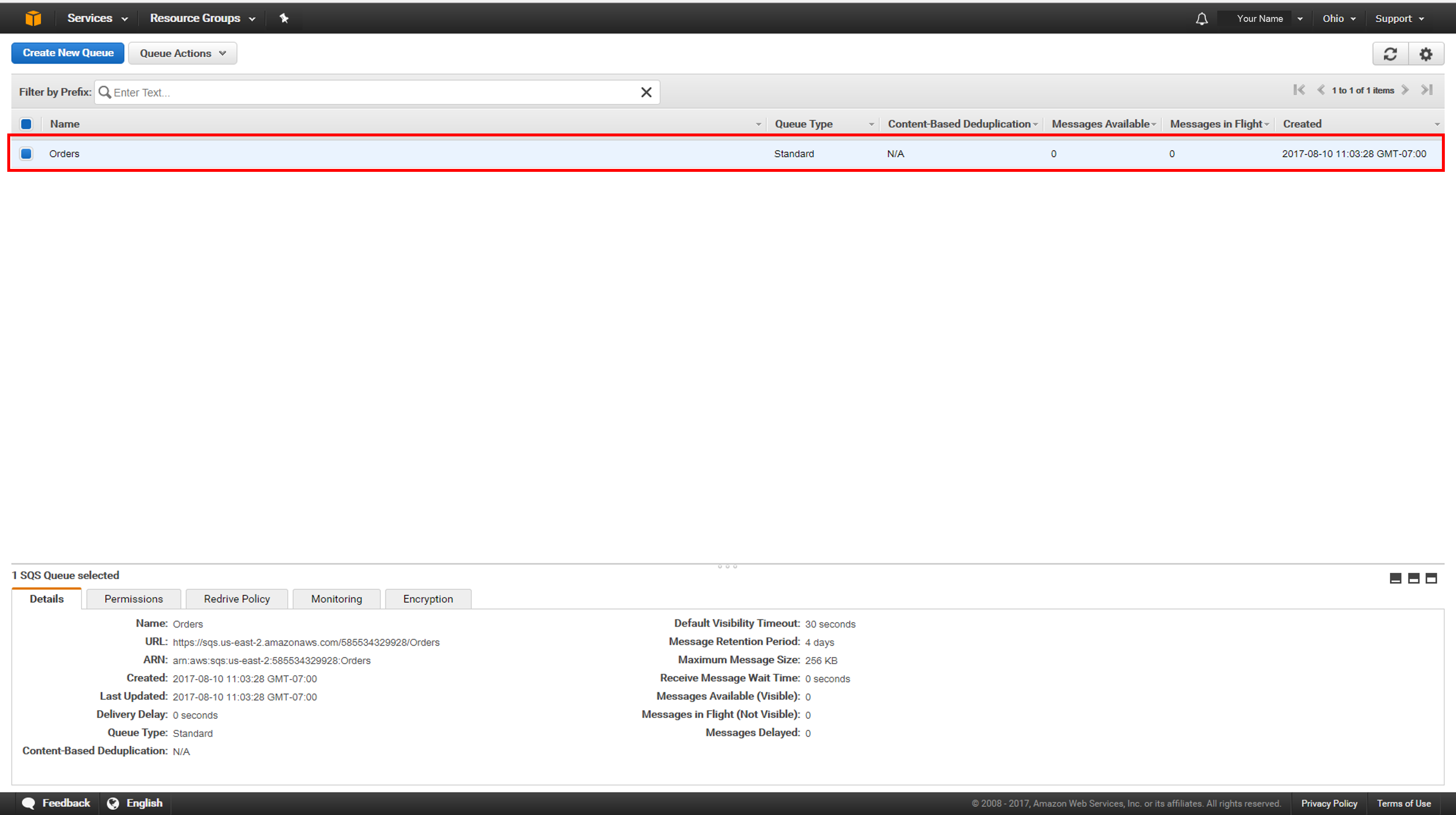Click the refresh queues icon

point(1390,53)
